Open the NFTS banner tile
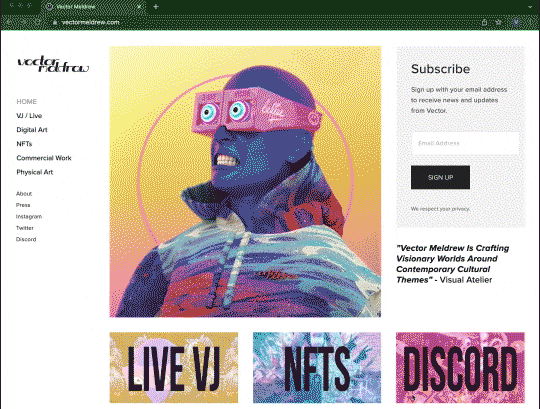Image resolution: width=540 pixels, height=409 pixels. tap(317, 367)
